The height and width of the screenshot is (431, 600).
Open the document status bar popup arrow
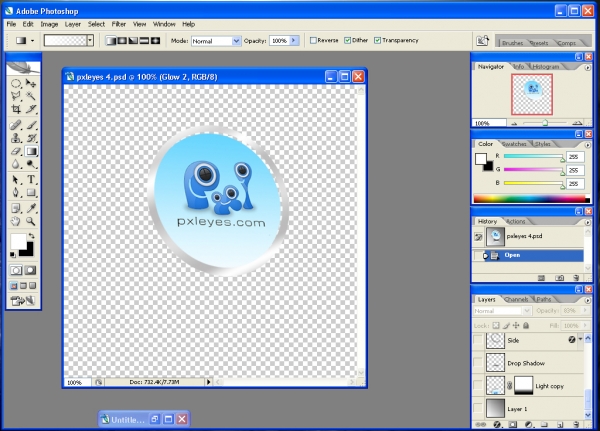(209, 382)
